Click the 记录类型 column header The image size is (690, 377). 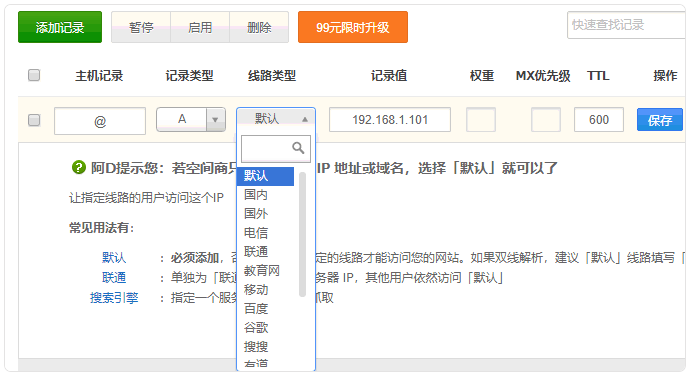(x=189, y=76)
